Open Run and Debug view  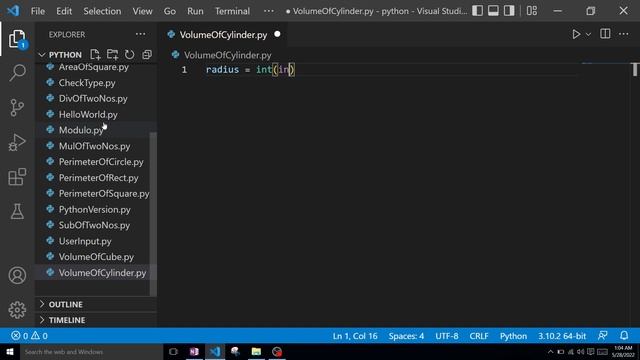point(17,142)
